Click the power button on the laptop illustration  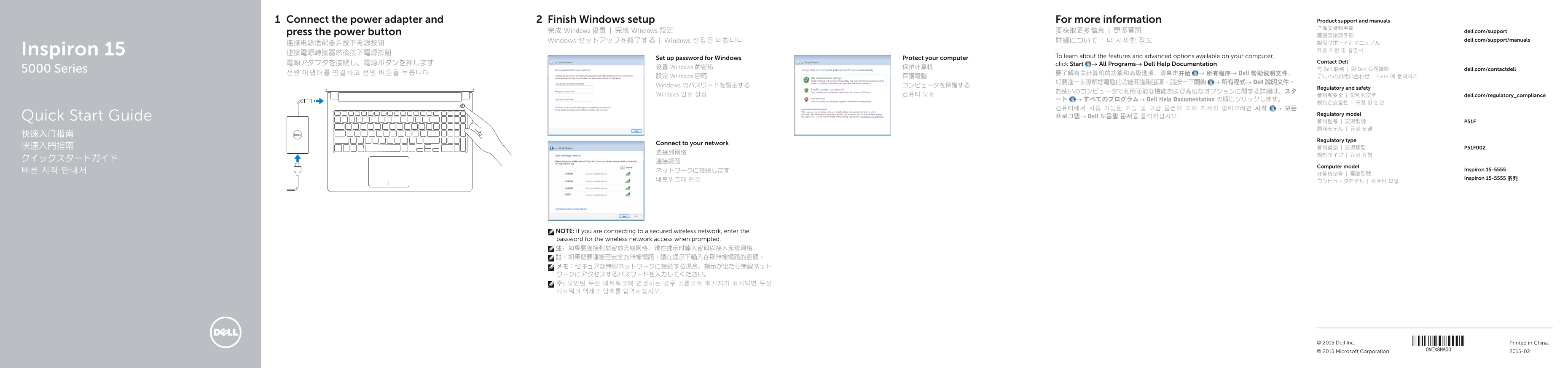coord(463,107)
